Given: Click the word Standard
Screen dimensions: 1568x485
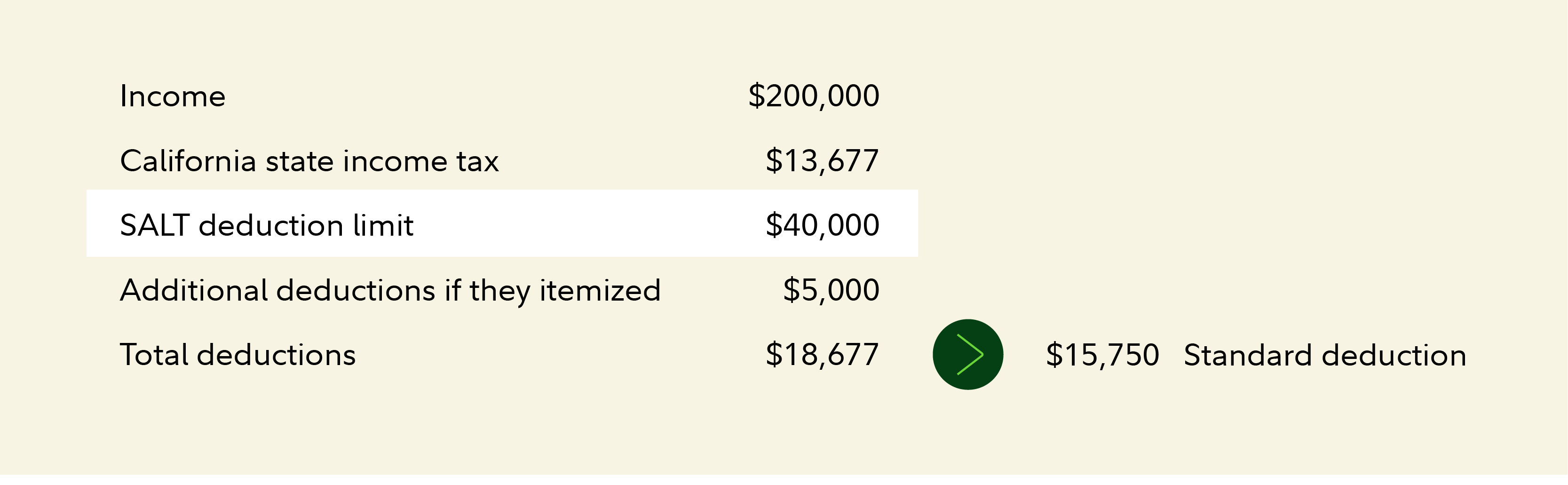Looking at the screenshot, I should (1247, 355).
